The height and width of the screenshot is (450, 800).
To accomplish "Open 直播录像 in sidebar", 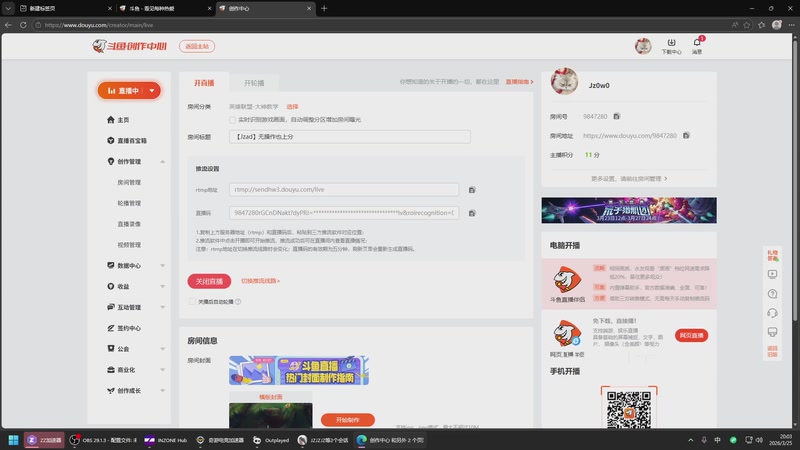I will pyautogui.click(x=129, y=224).
